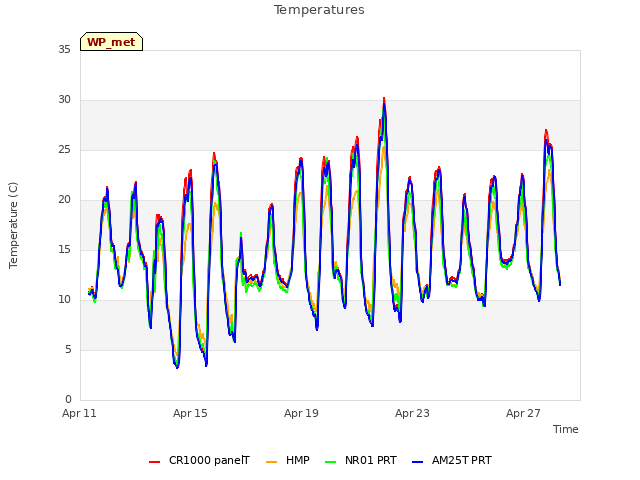Screen dimensions: 640x480
Task: Click the Apr 27 x-axis label
Action: [523, 413]
